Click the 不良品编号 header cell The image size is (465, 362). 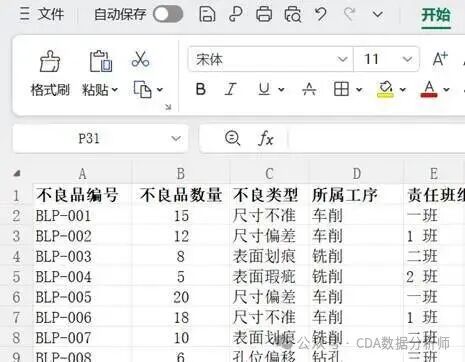click(x=82, y=195)
